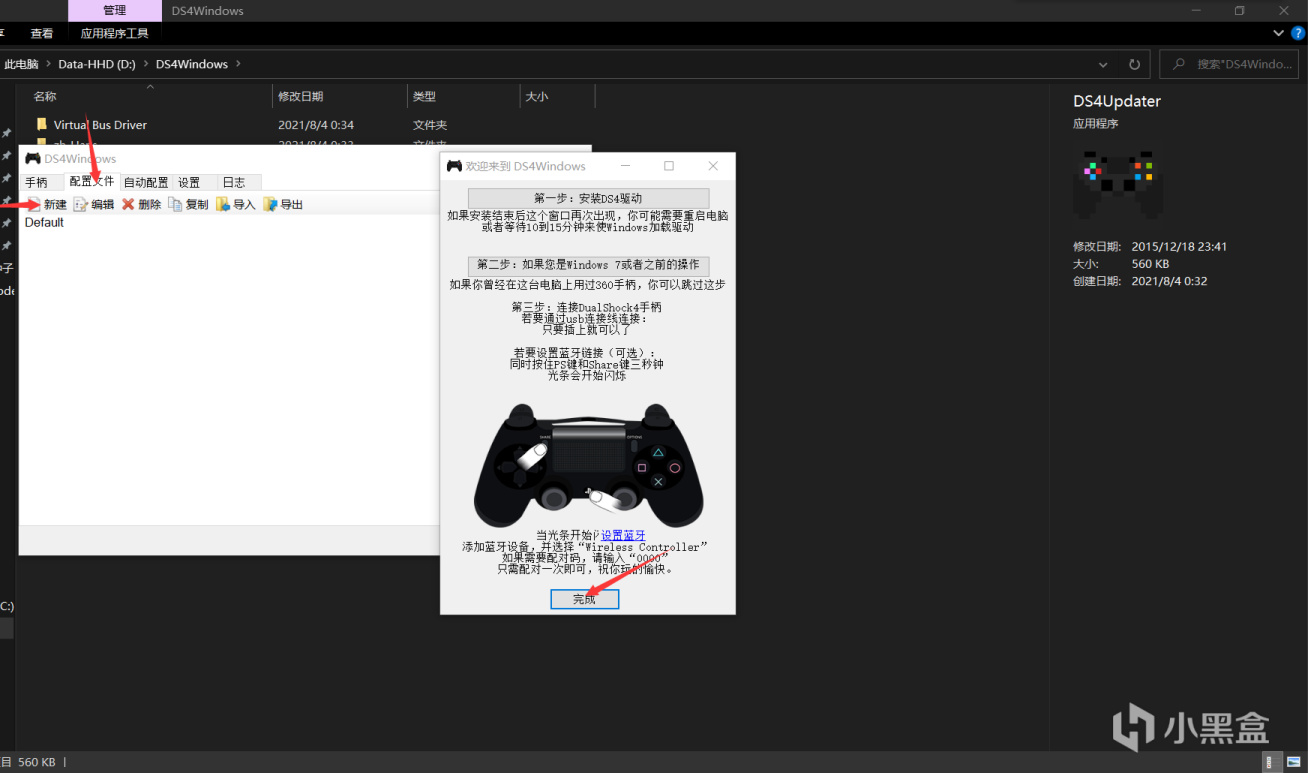Click the magnifier icon in the search box
Image resolution: width=1308 pixels, height=773 pixels.
point(1180,64)
